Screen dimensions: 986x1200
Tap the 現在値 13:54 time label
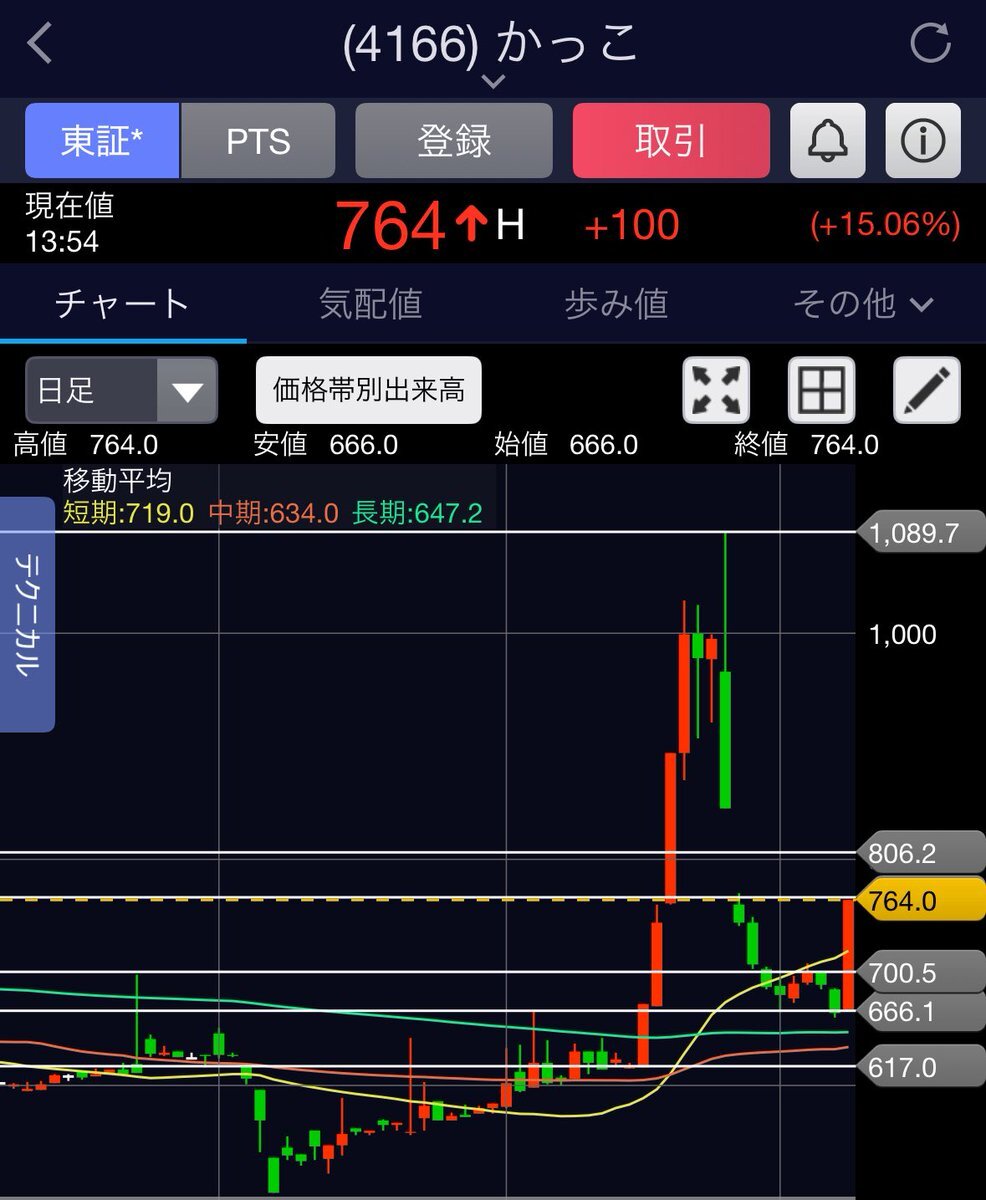pos(70,223)
